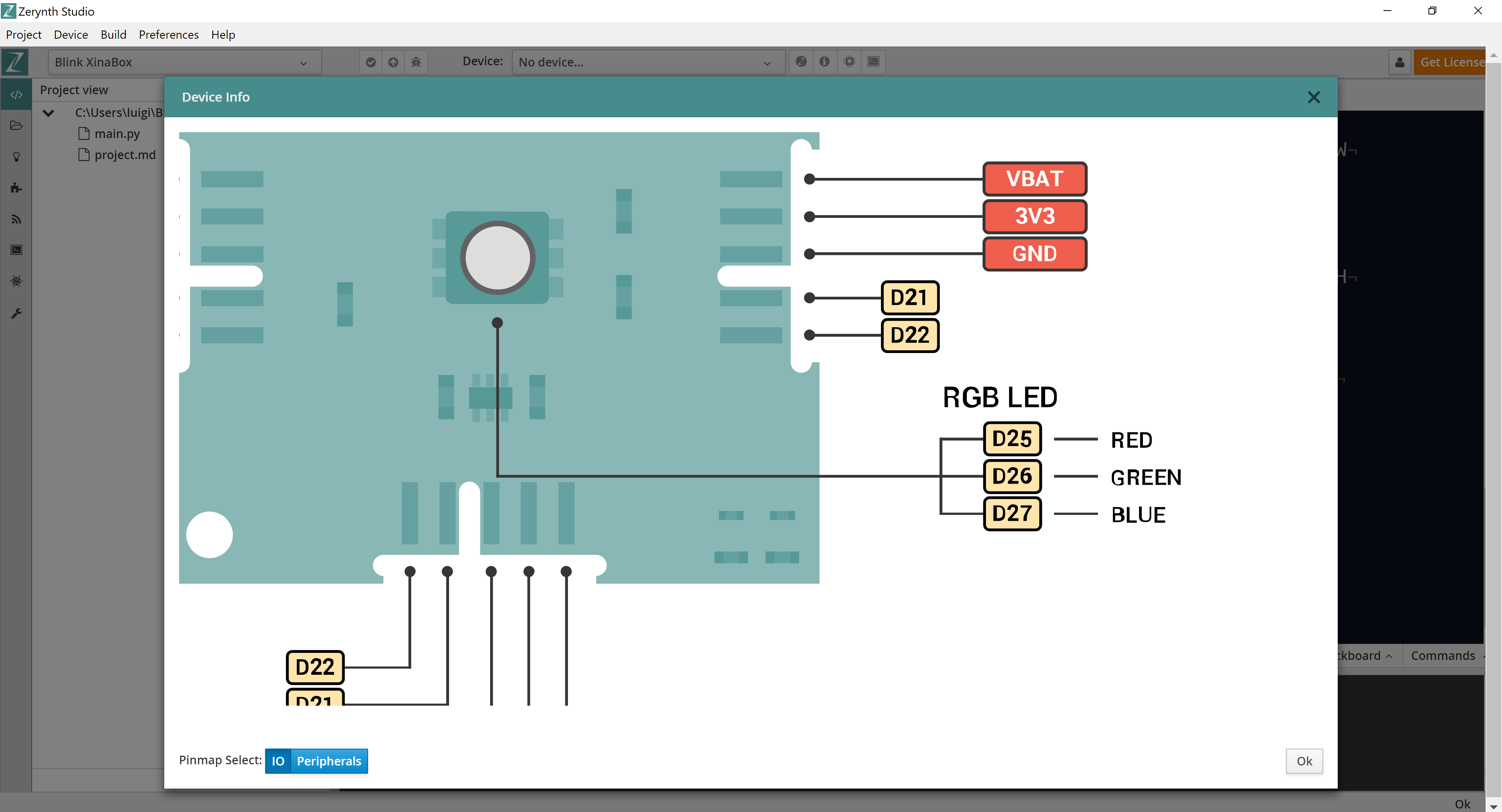Open the Build menu
The height and width of the screenshot is (812, 1502).
pos(113,34)
